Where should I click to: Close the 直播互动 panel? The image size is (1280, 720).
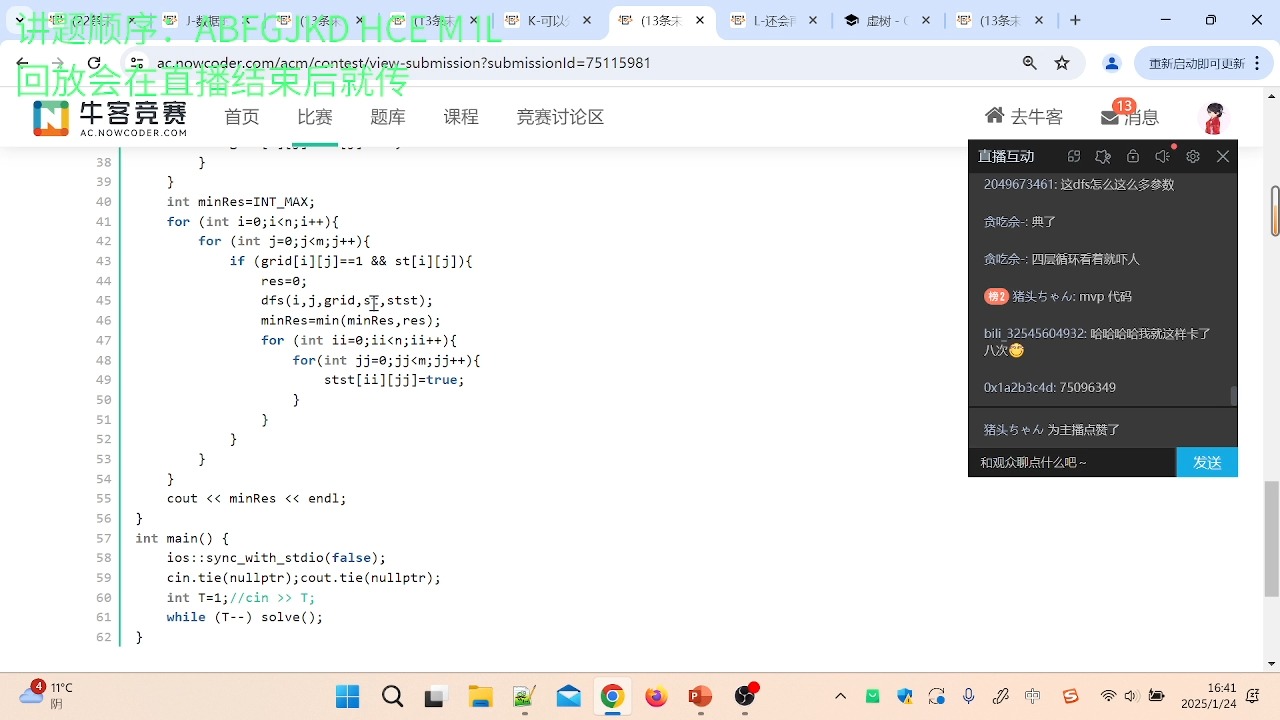[x=1223, y=156]
